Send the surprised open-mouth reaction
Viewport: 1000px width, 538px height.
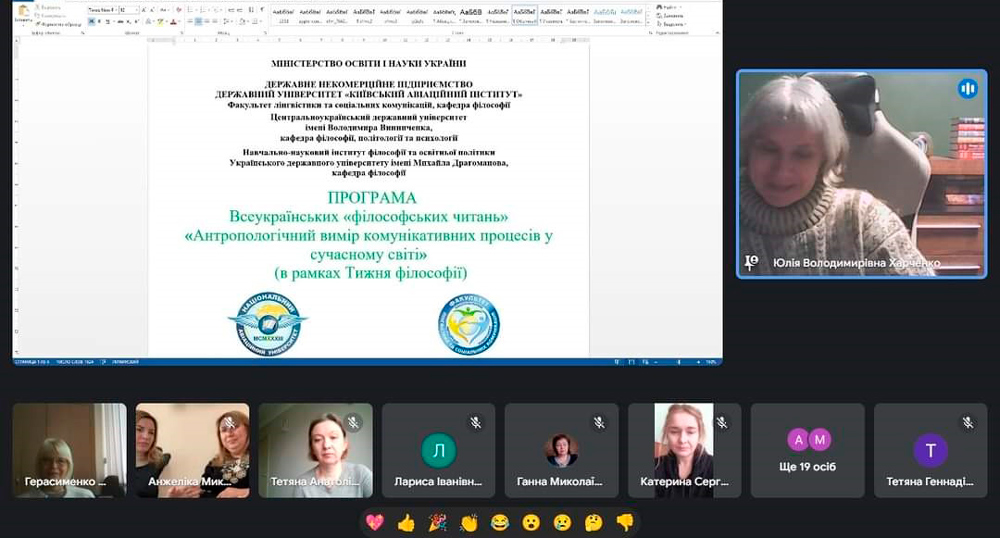point(531,523)
